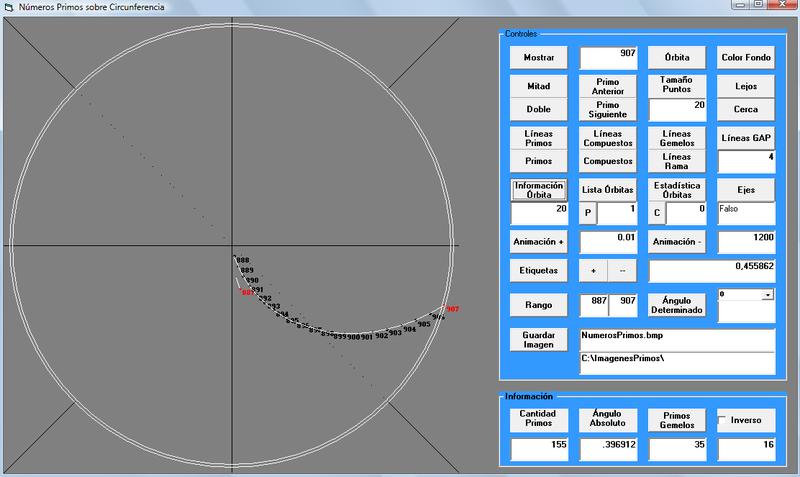
Task: Toggle the Ejes axes button
Action: [746, 189]
